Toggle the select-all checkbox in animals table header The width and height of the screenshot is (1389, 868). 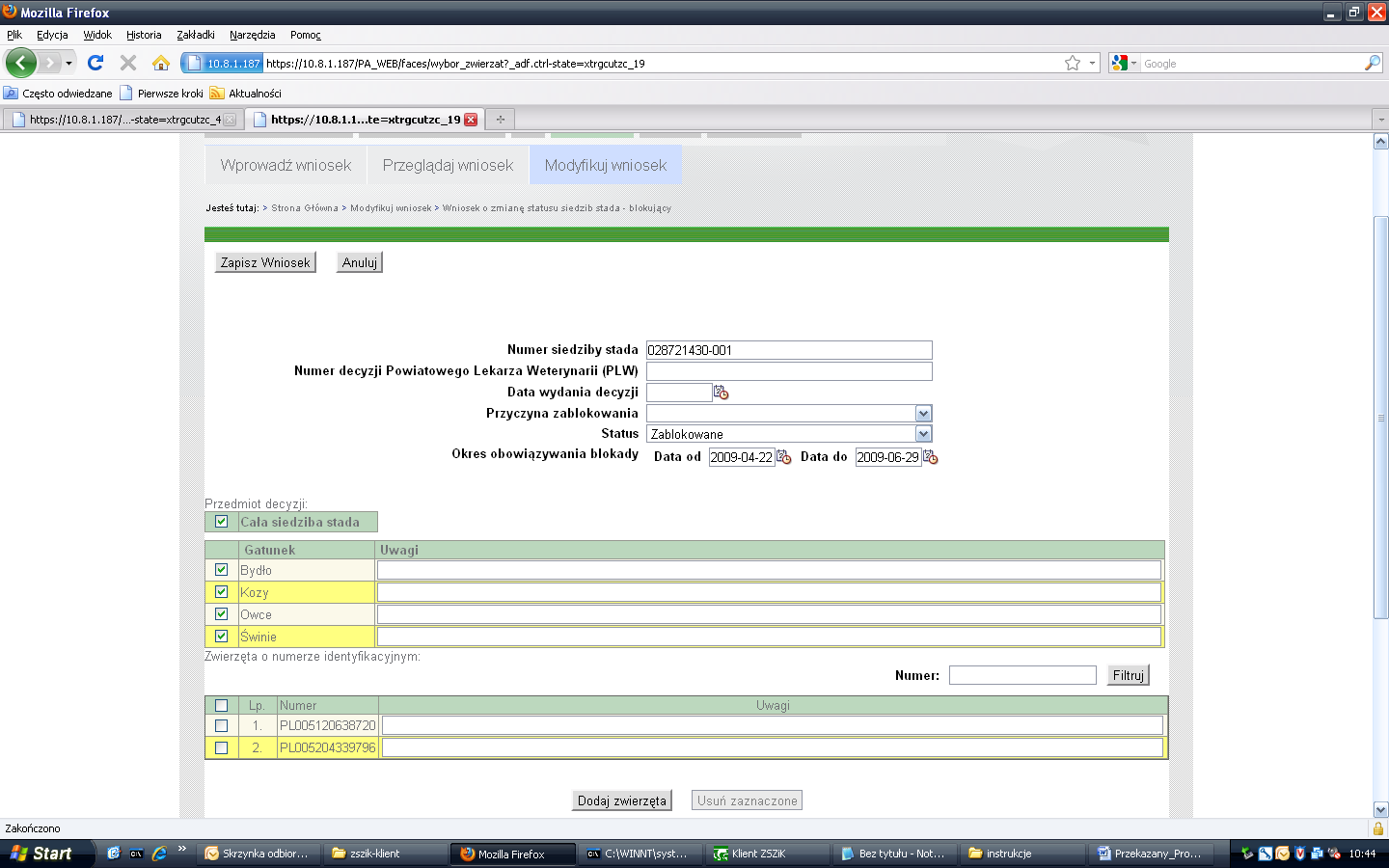tap(221, 706)
